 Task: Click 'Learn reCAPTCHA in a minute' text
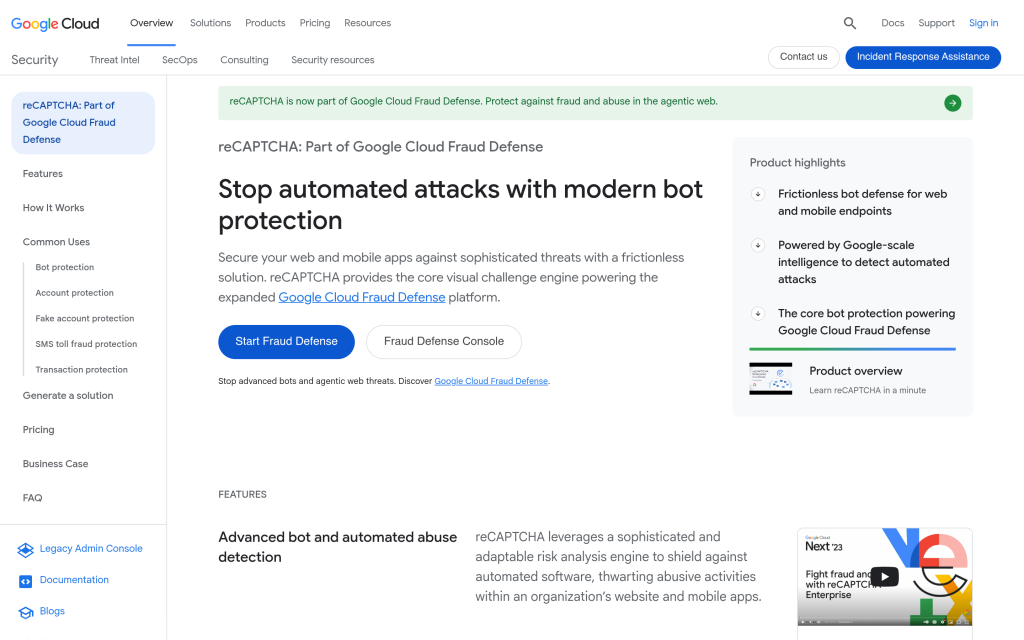pyautogui.click(x=867, y=391)
